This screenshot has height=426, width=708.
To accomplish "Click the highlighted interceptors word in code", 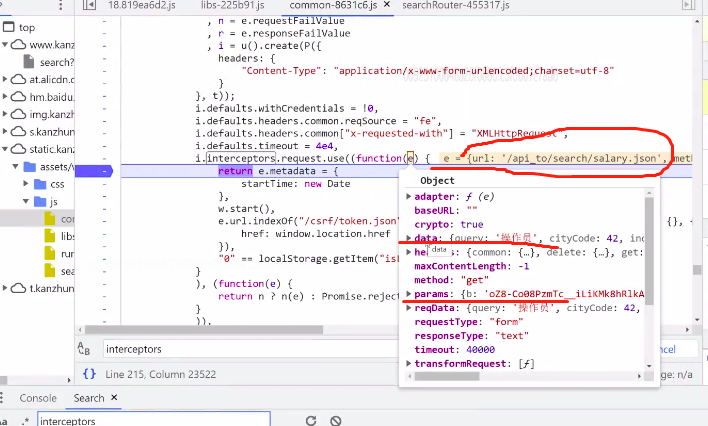I will point(241,158).
